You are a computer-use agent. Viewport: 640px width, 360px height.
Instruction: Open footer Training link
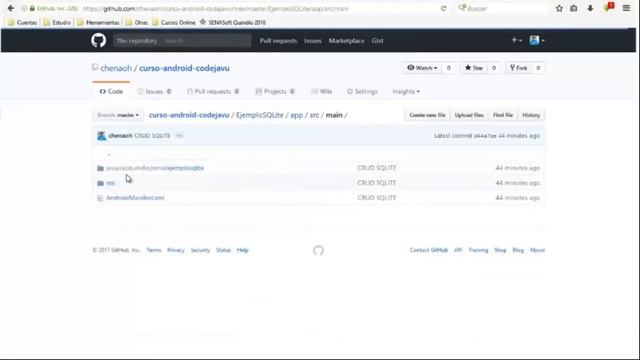(478, 250)
